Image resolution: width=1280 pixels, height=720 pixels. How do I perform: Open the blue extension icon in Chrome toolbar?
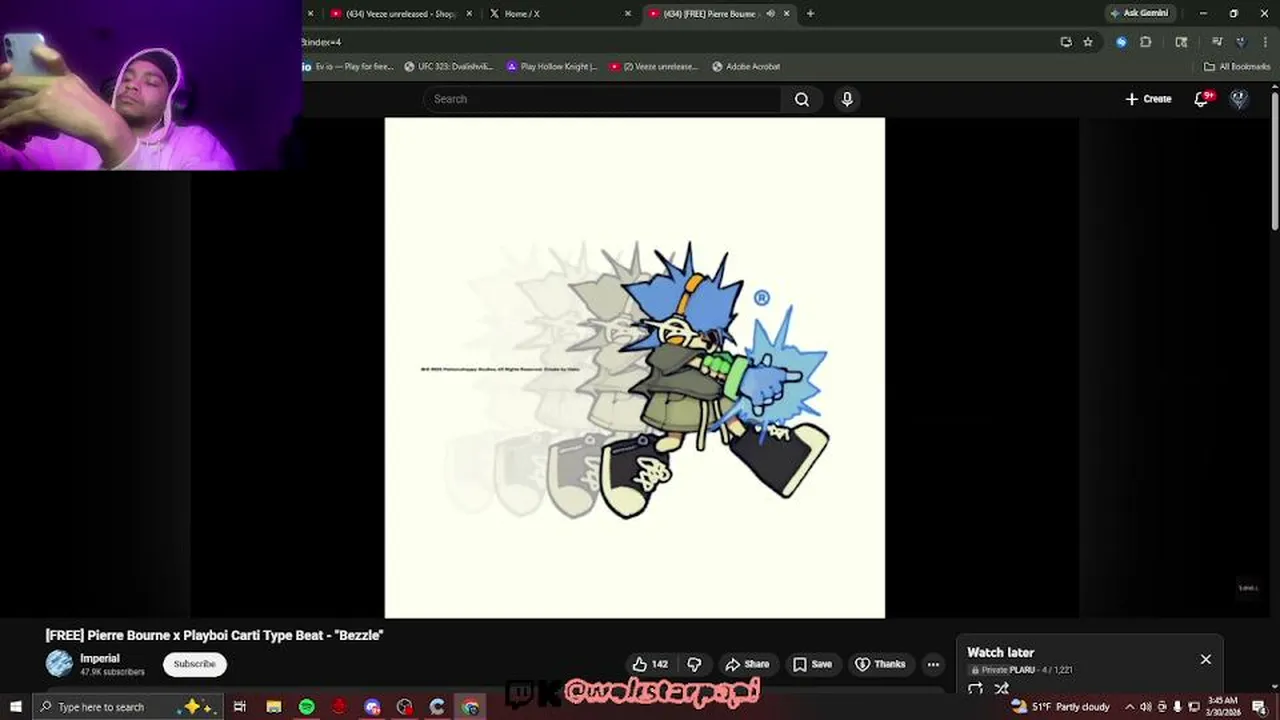point(1121,42)
